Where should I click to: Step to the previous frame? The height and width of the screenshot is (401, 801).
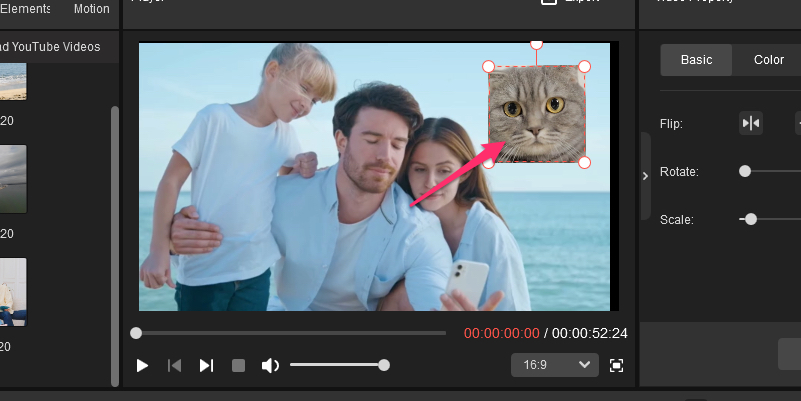(x=174, y=366)
